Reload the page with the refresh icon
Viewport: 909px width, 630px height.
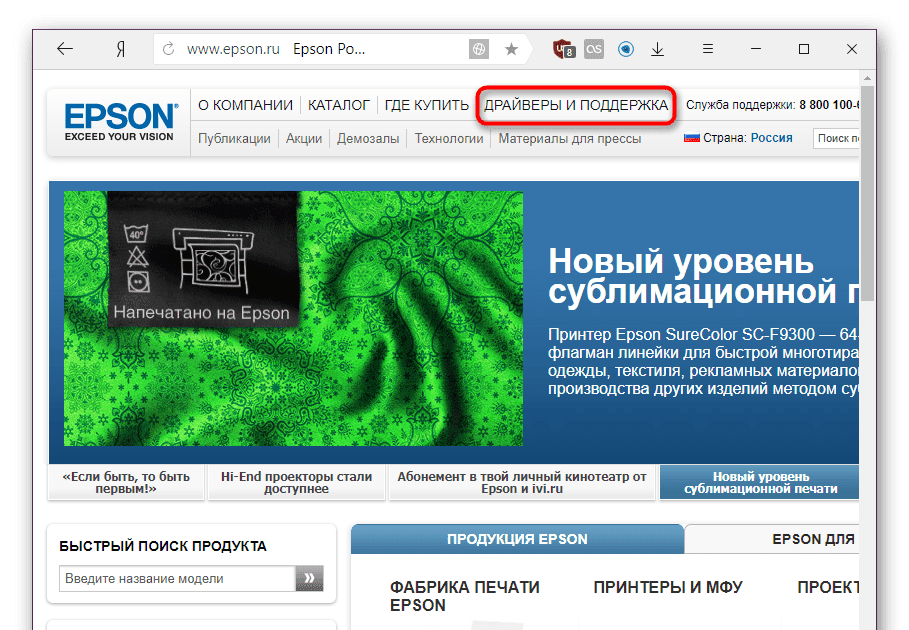point(168,49)
